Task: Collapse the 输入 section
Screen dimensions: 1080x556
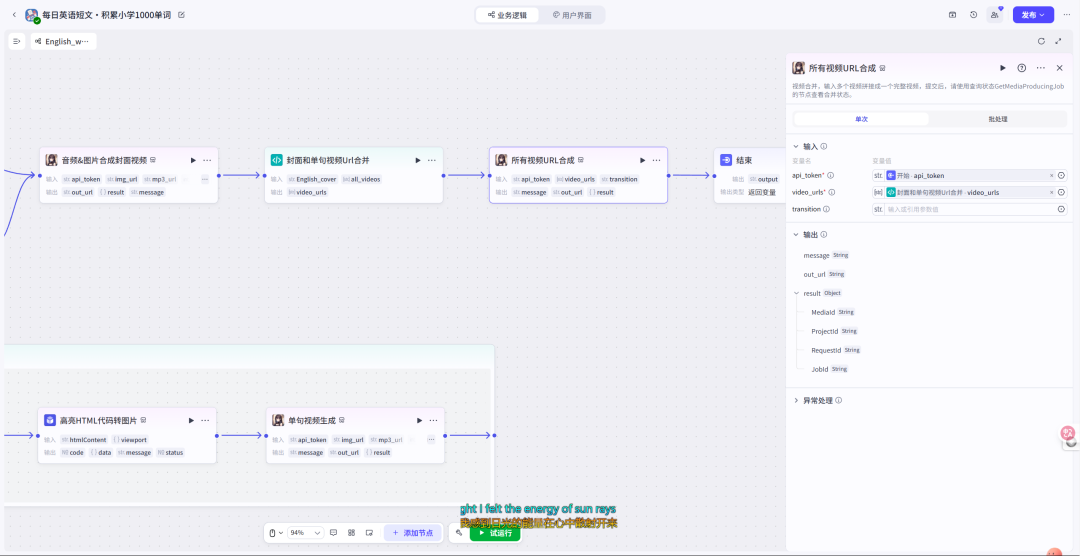Action: tap(795, 146)
